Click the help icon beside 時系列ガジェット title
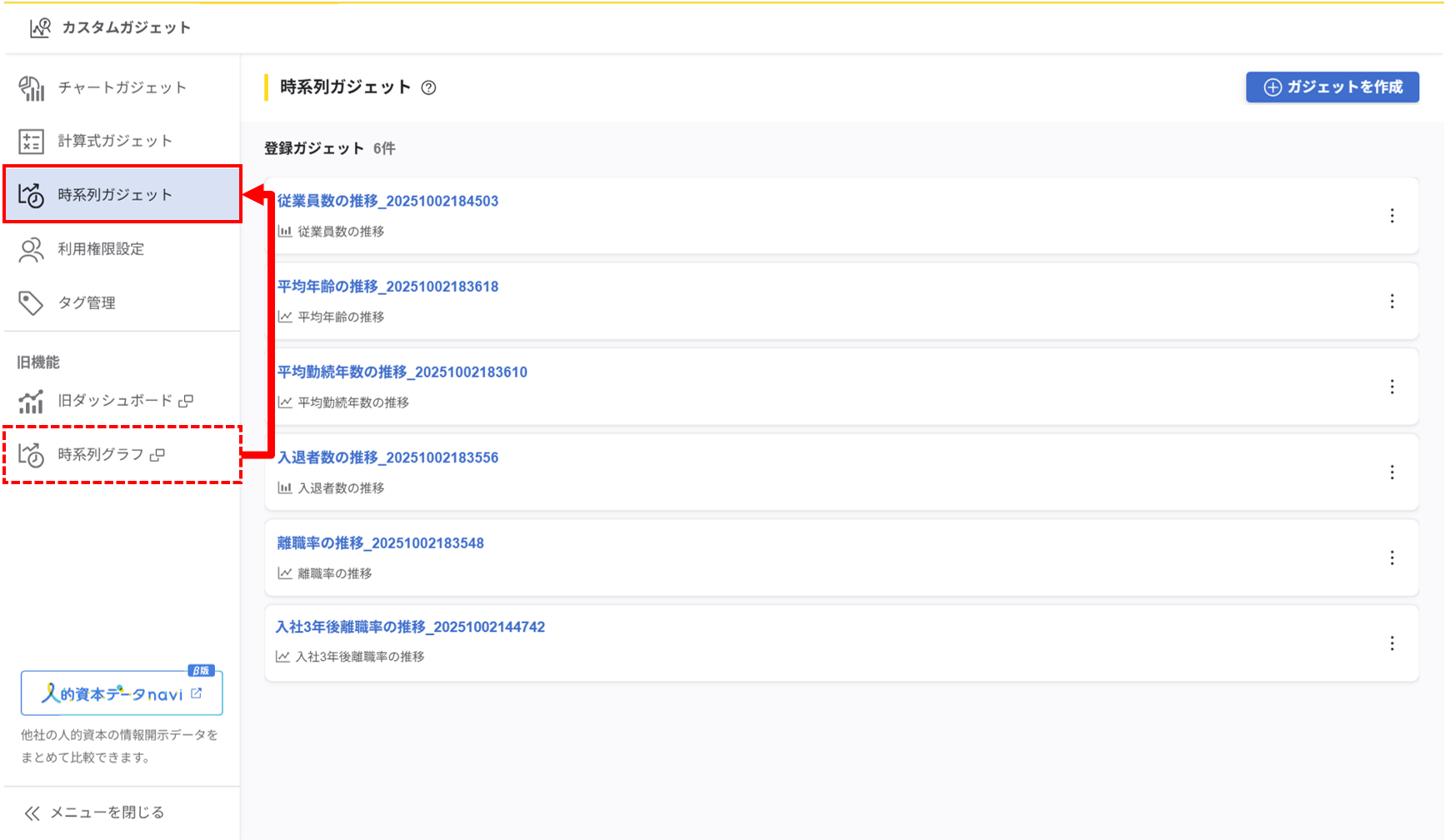Screen dimensions: 1445x840 pos(428,87)
